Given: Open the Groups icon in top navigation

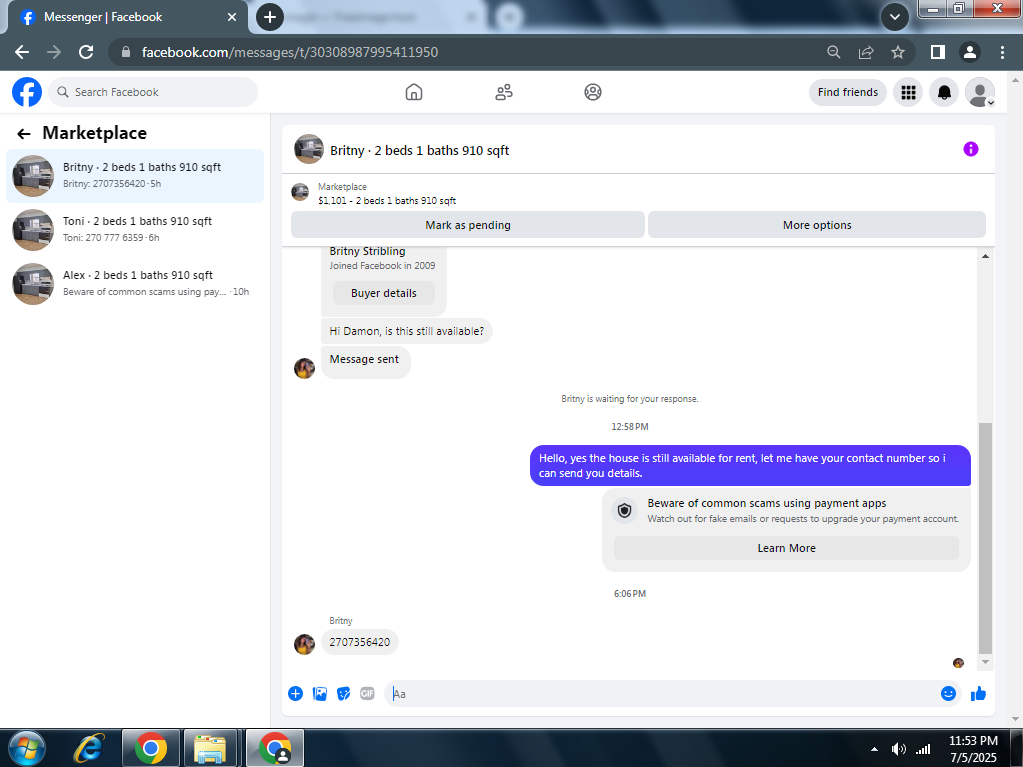Looking at the screenshot, I should click(592, 92).
